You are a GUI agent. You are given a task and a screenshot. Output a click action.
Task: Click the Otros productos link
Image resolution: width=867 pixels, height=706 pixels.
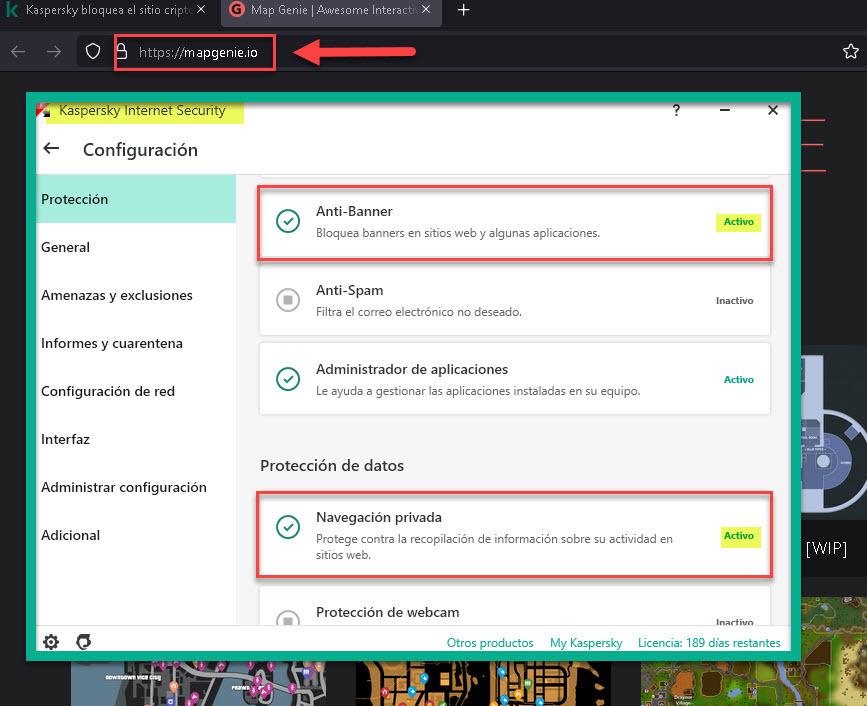point(490,643)
